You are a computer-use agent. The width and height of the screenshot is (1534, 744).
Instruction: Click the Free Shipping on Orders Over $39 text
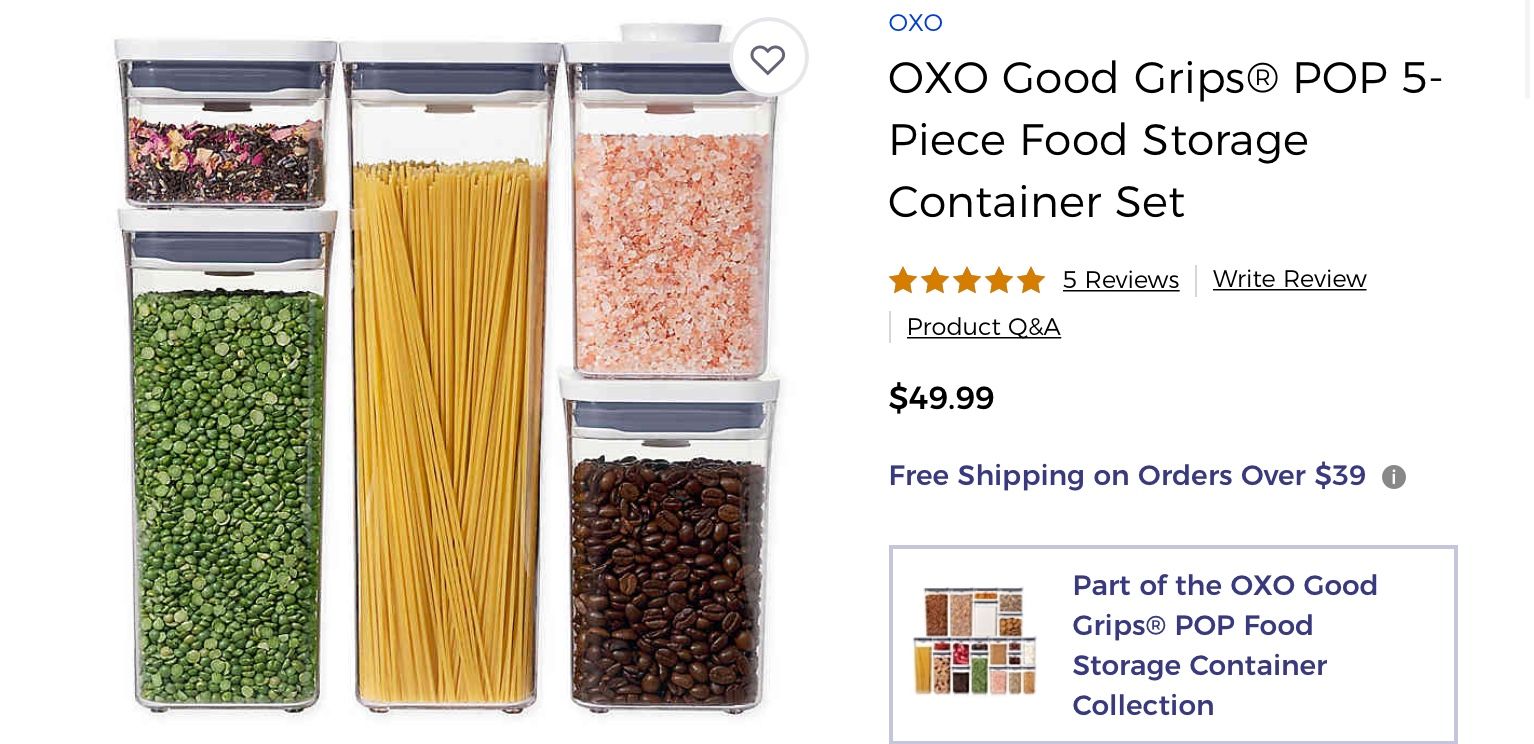pos(1127,476)
